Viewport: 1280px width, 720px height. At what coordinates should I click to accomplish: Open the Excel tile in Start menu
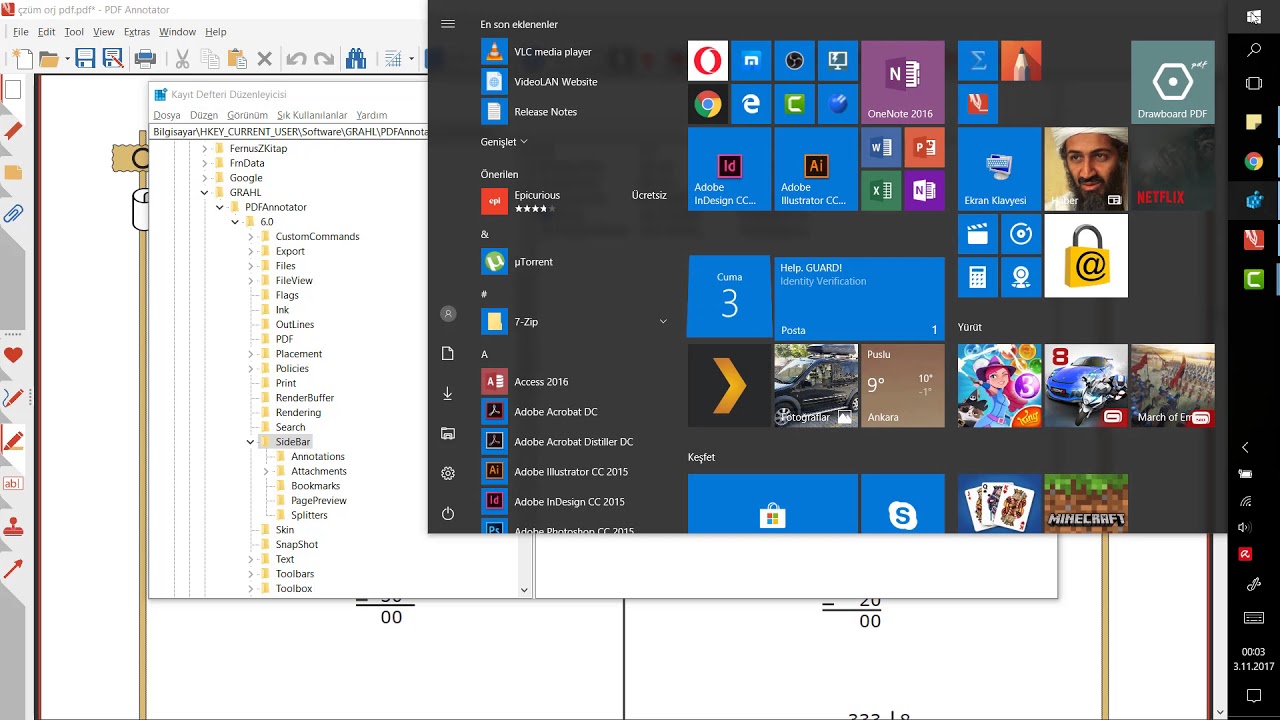pos(881,191)
